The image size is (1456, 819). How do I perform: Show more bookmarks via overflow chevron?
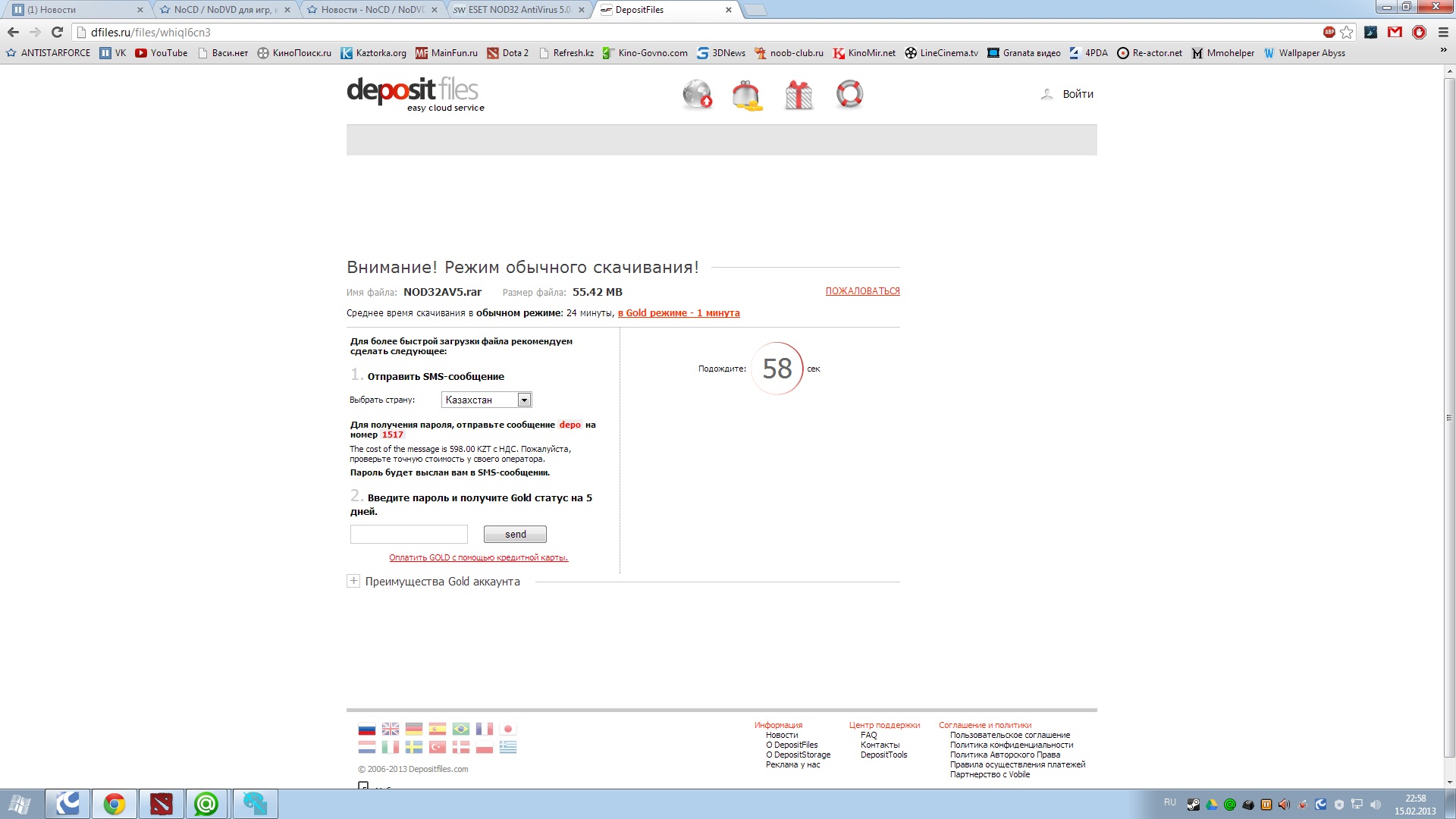point(1443,51)
